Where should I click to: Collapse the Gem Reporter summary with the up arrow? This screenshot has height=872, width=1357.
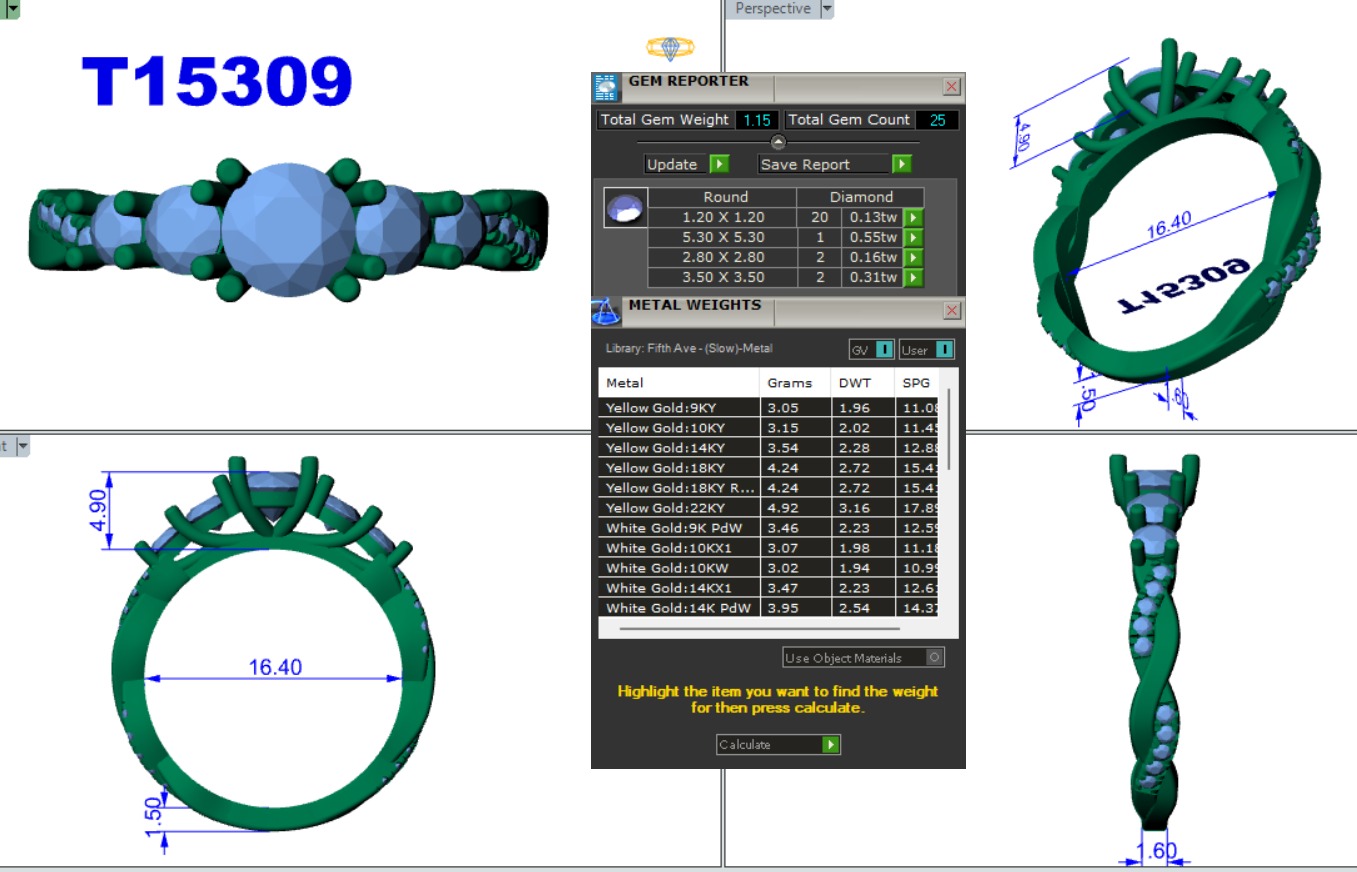[778, 142]
